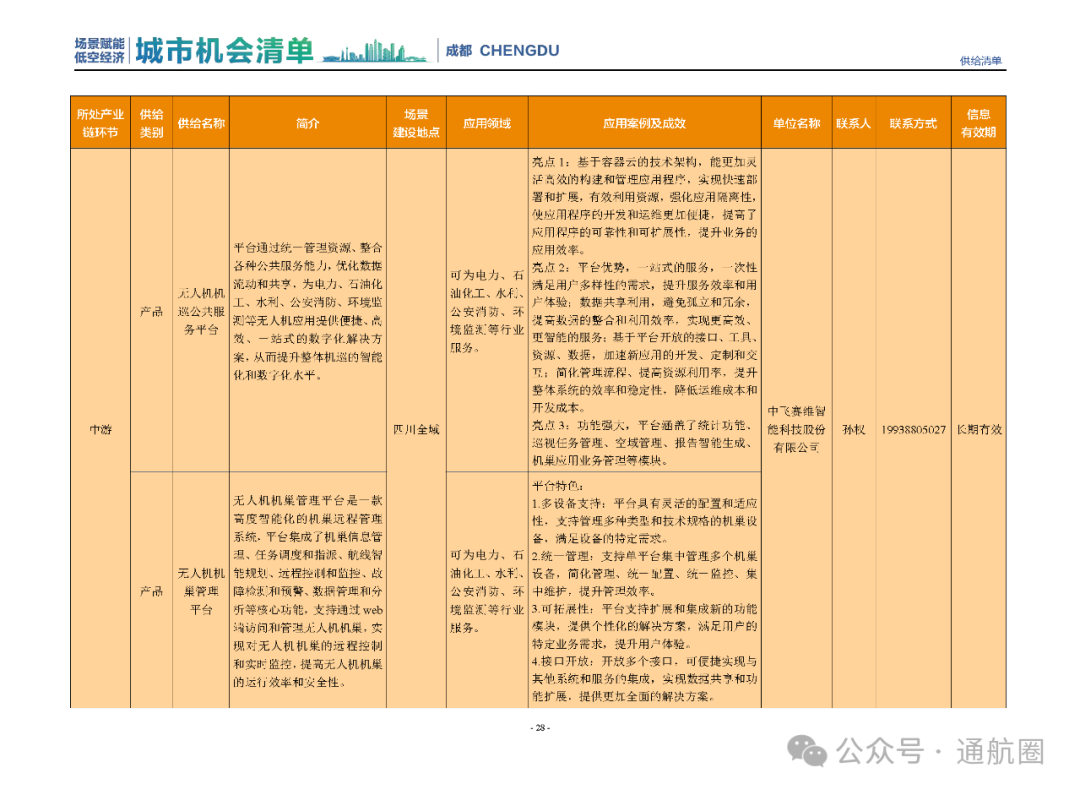1080x795 pixels.
Task: Click the contact name "孙权"
Action: click(x=854, y=429)
